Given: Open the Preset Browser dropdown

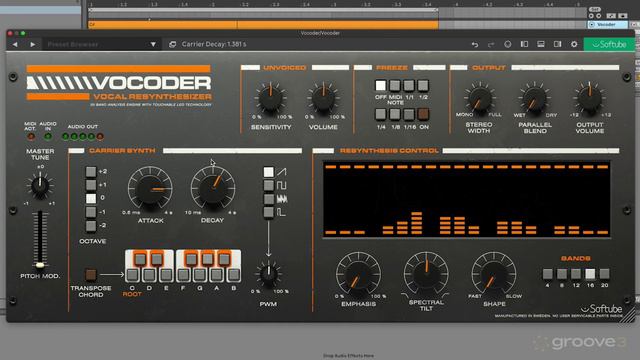Looking at the screenshot, I should 153,44.
